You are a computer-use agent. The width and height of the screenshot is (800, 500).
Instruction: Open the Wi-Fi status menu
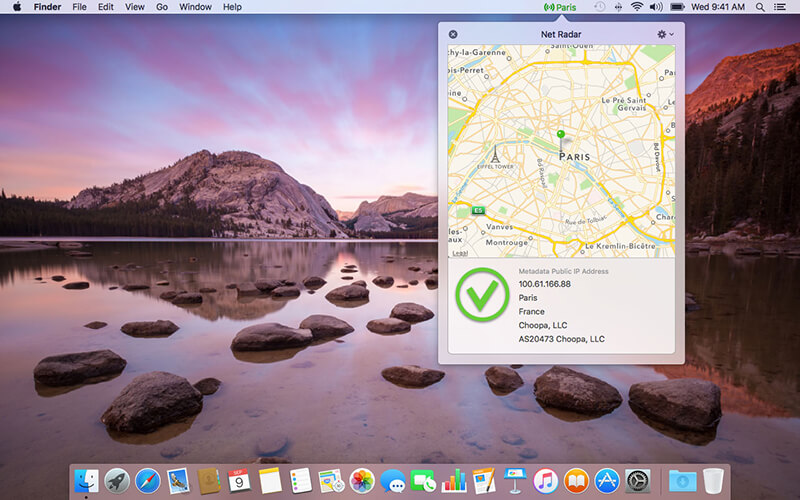(636, 7)
